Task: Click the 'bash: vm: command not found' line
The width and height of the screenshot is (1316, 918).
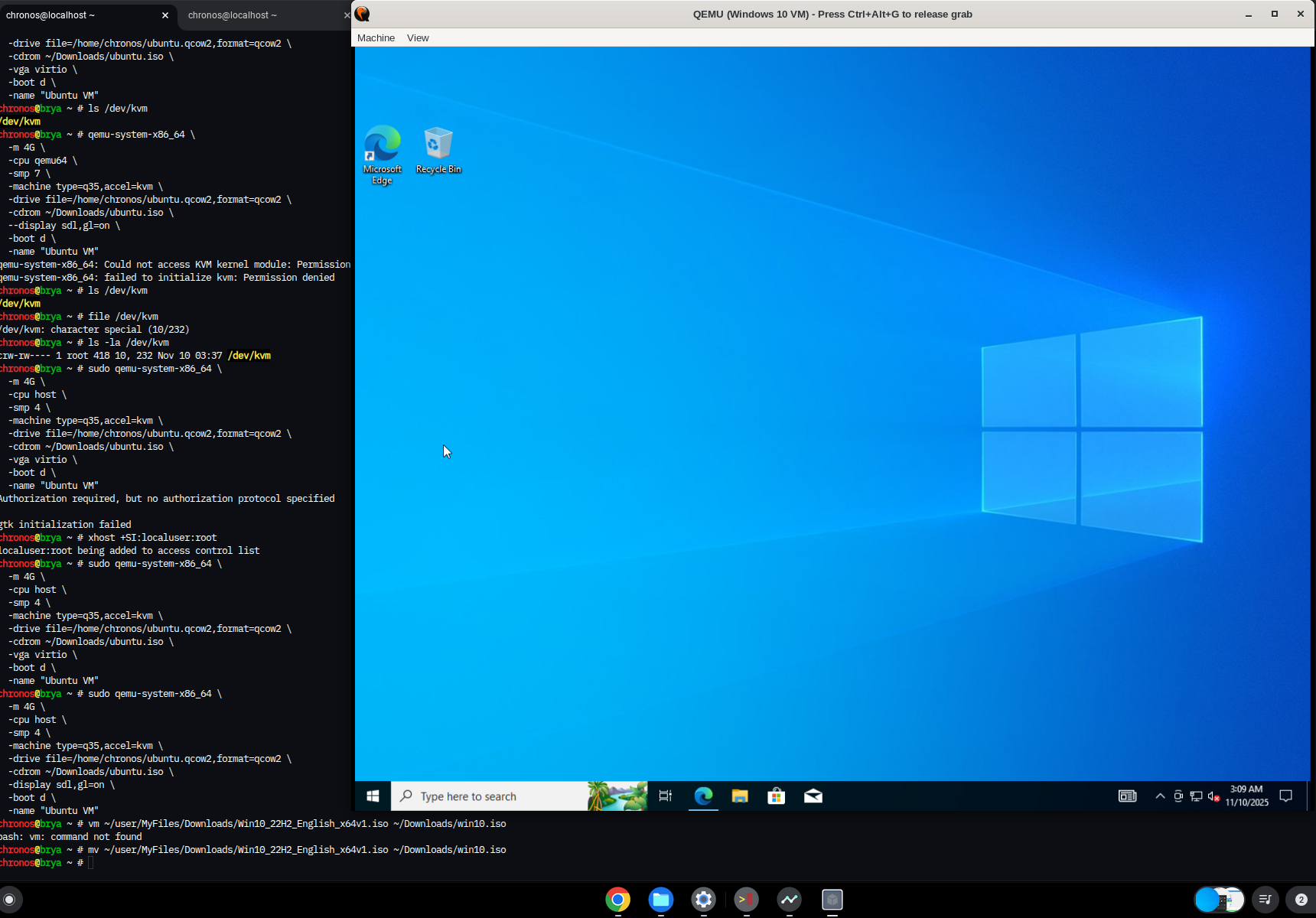Action: tap(71, 837)
